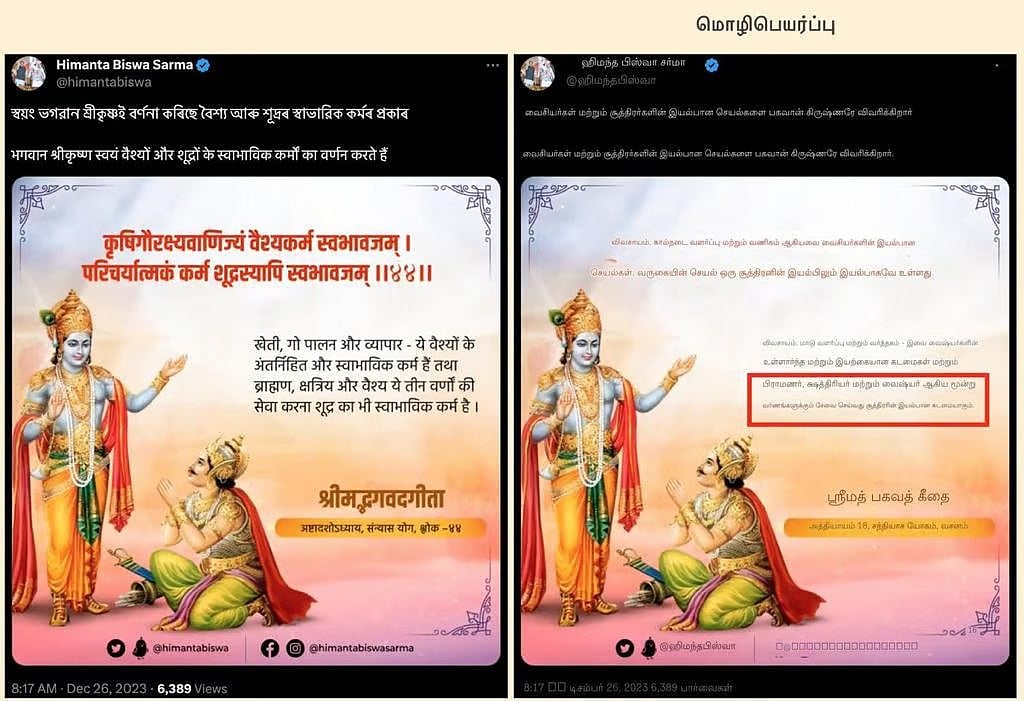Screen dimensions: 1024x701
Task: Click the @himantabiswasarma handle in image footer
Action: tap(361, 648)
